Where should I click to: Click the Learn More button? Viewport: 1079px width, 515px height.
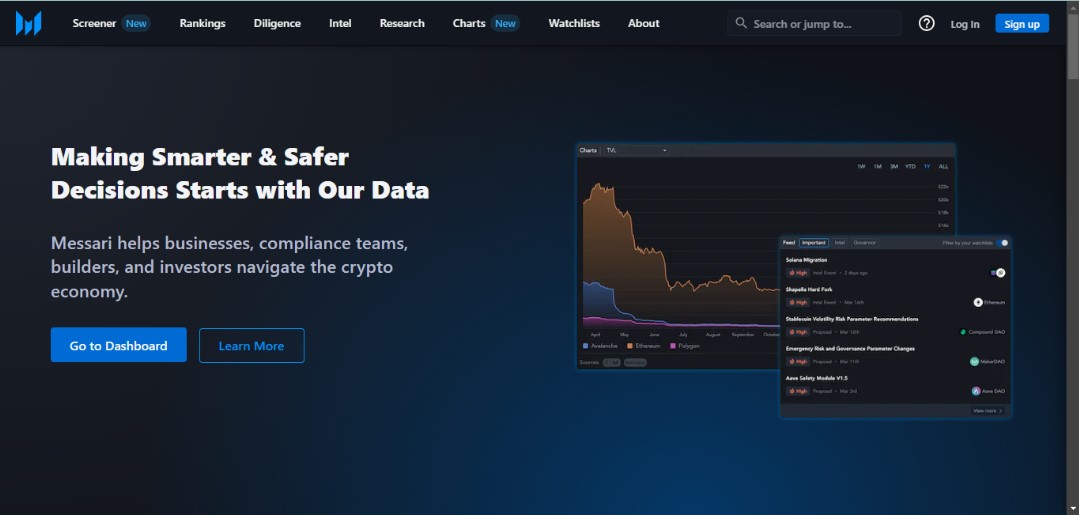(x=251, y=346)
